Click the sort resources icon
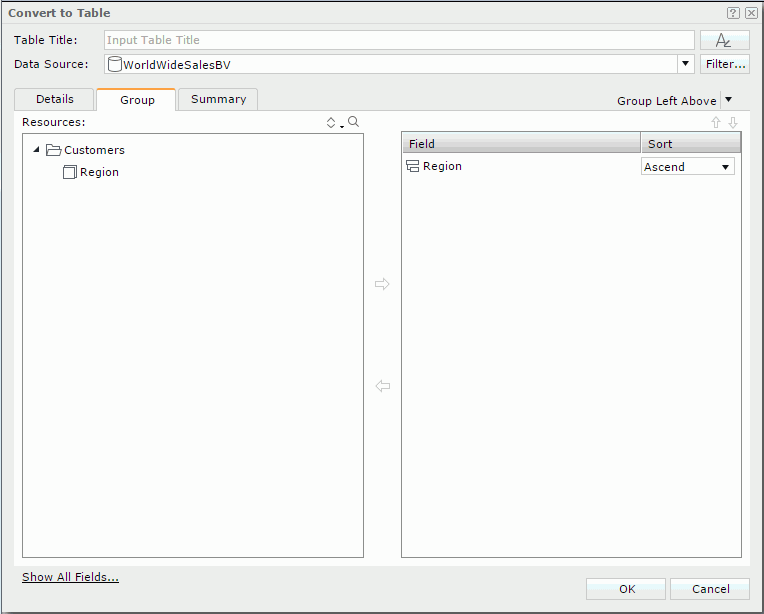The width and height of the screenshot is (764, 614). (x=331, y=123)
